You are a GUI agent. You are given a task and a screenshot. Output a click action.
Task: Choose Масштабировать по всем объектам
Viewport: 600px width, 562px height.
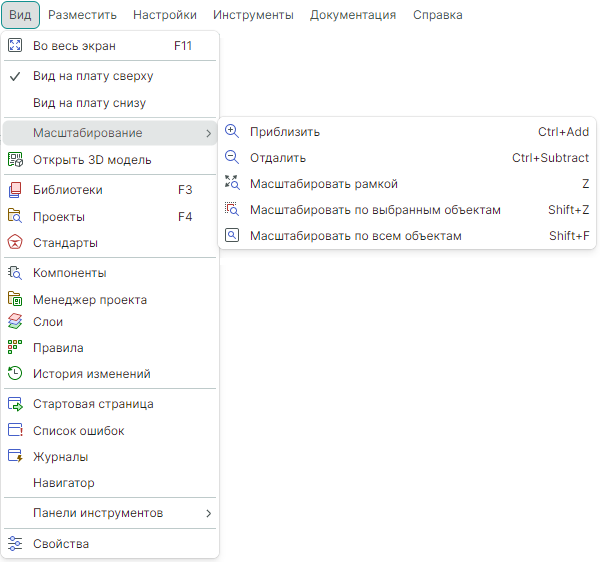click(356, 236)
